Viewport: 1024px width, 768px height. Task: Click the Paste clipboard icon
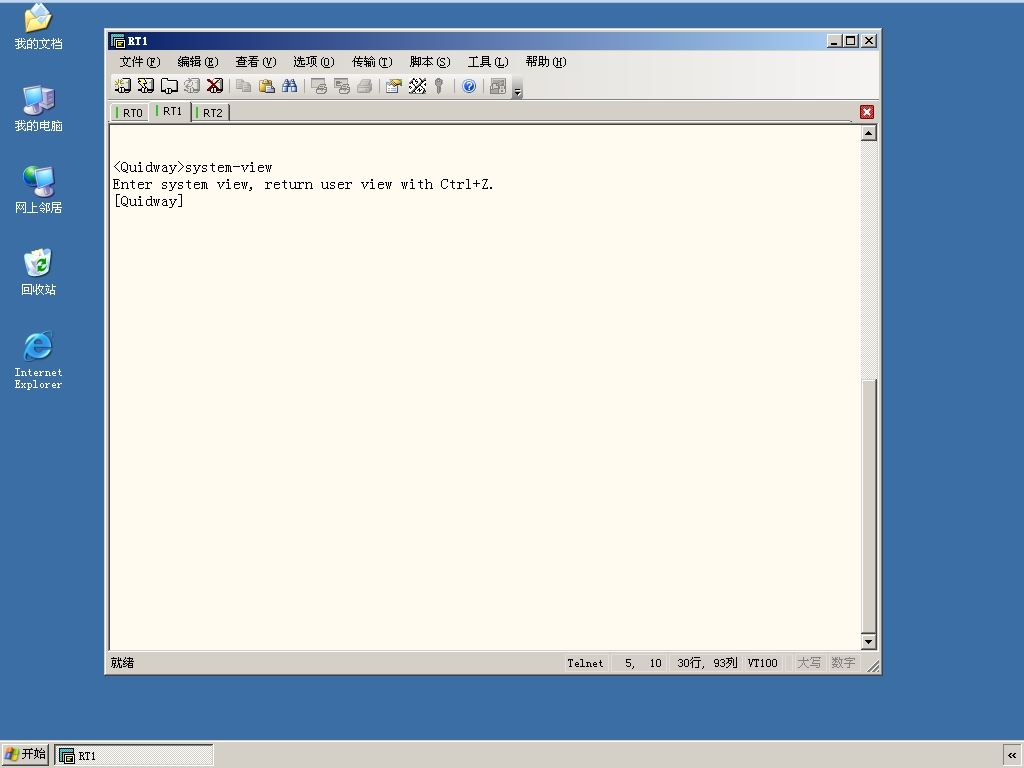(x=266, y=86)
